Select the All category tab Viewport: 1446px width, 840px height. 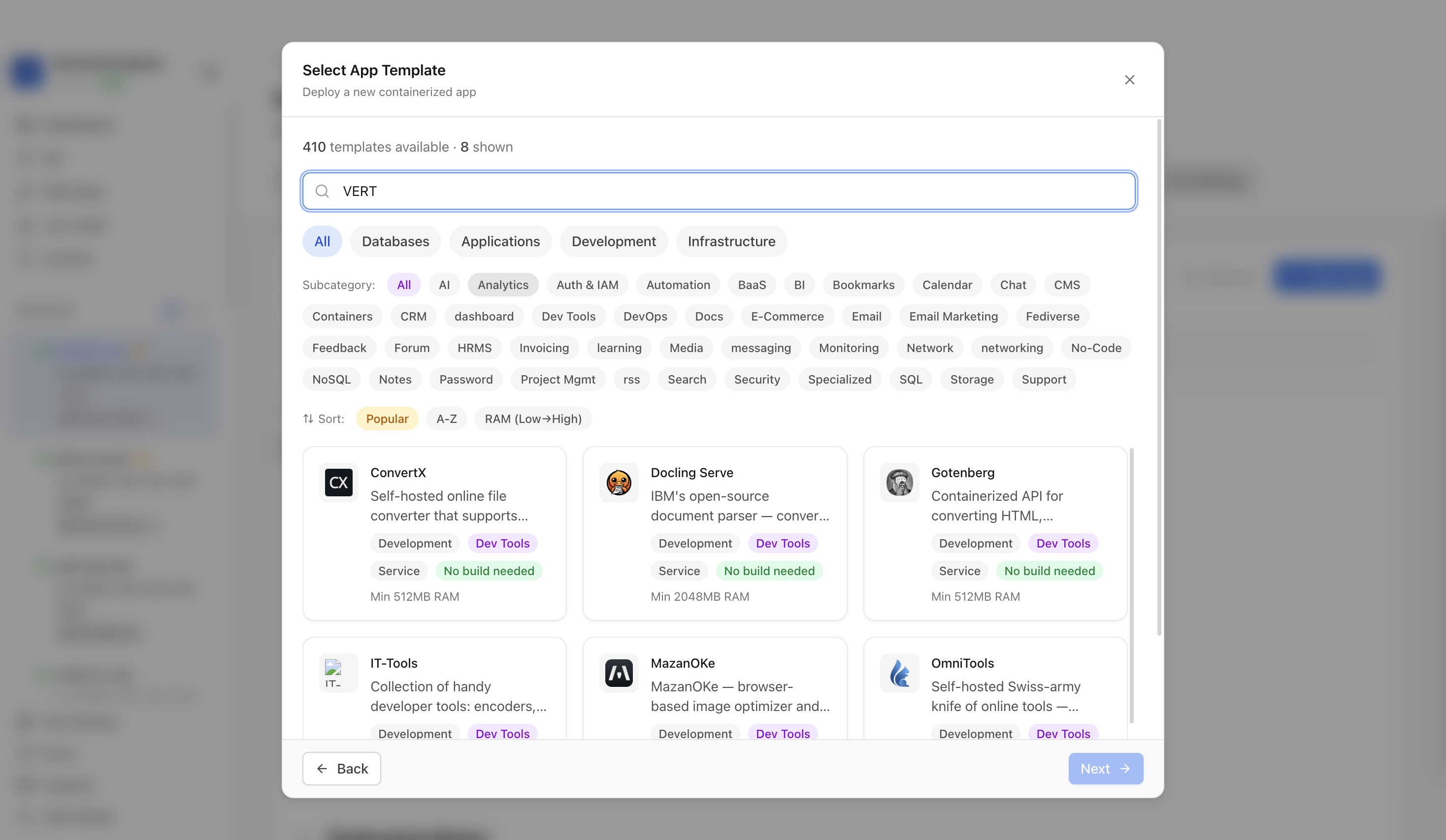pyautogui.click(x=322, y=241)
